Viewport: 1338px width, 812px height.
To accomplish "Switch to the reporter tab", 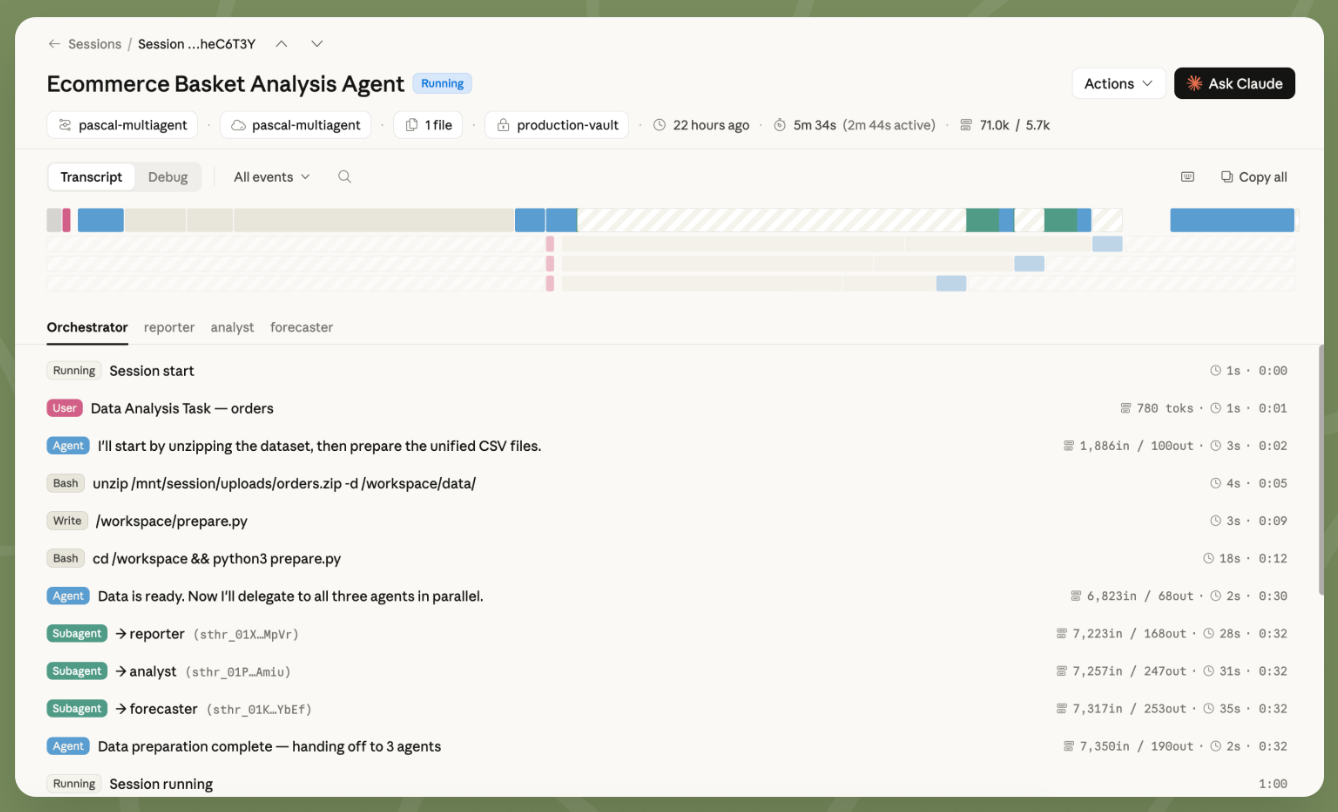I will point(169,327).
